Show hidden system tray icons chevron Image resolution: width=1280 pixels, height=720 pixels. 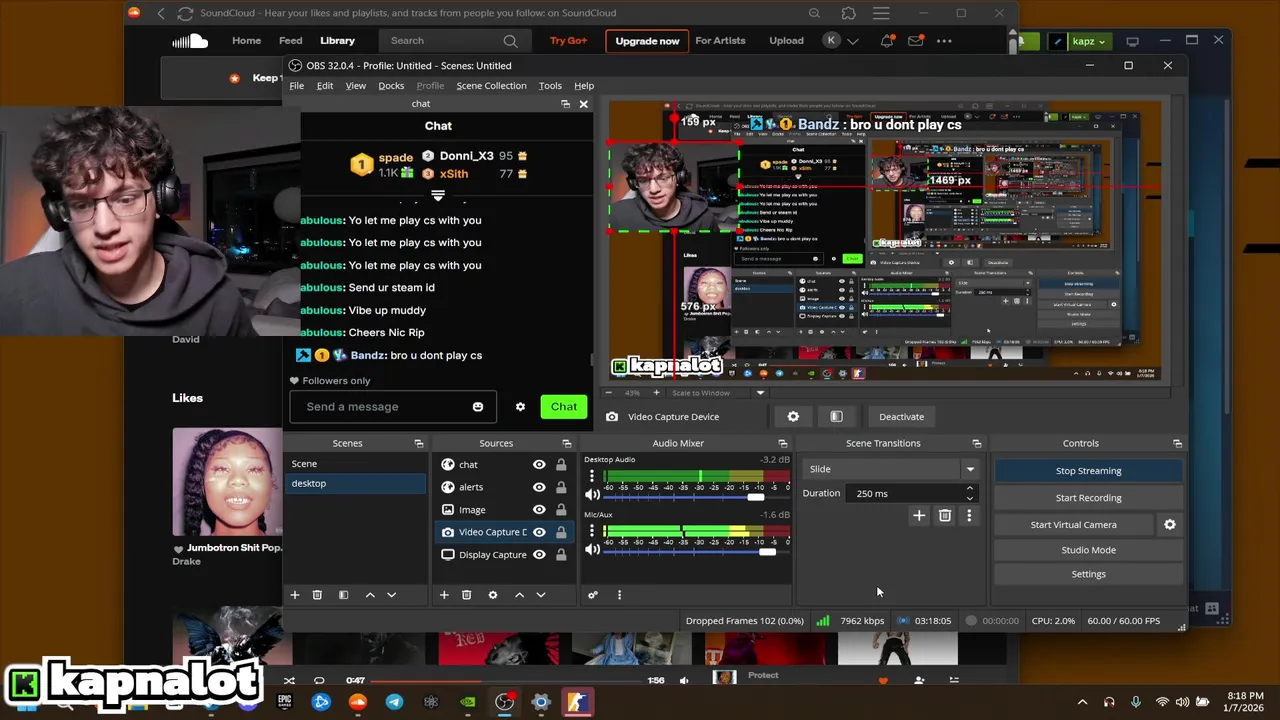coord(1082,702)
